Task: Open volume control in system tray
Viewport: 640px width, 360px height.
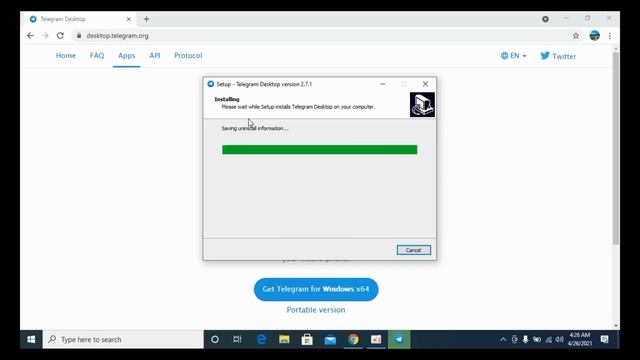Action: click(560, 340)
